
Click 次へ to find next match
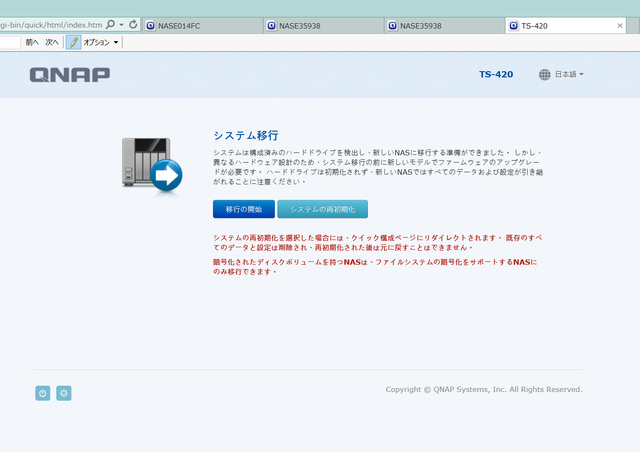click(x=52, y=42)
